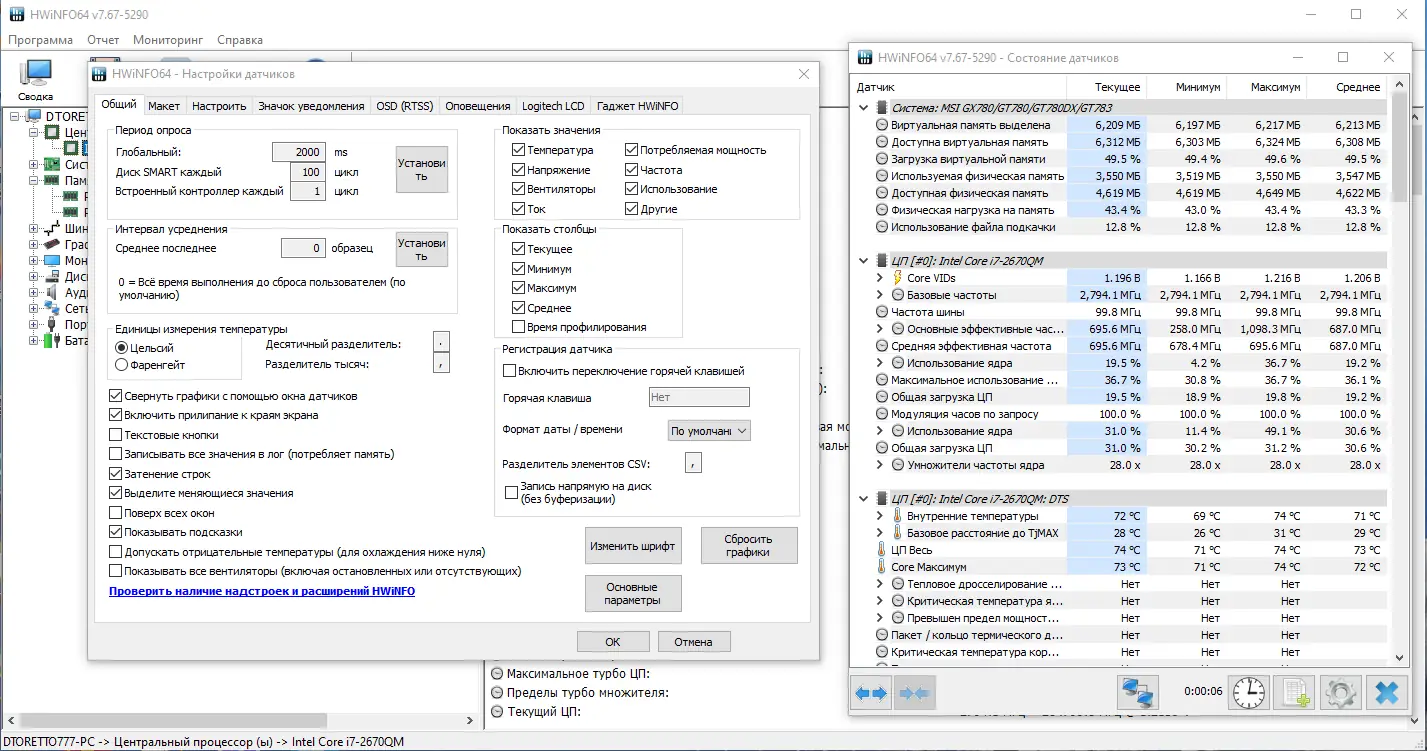Open the OSD (RTSS) tab
The image size is (1427, 751).
coord(405,106)
